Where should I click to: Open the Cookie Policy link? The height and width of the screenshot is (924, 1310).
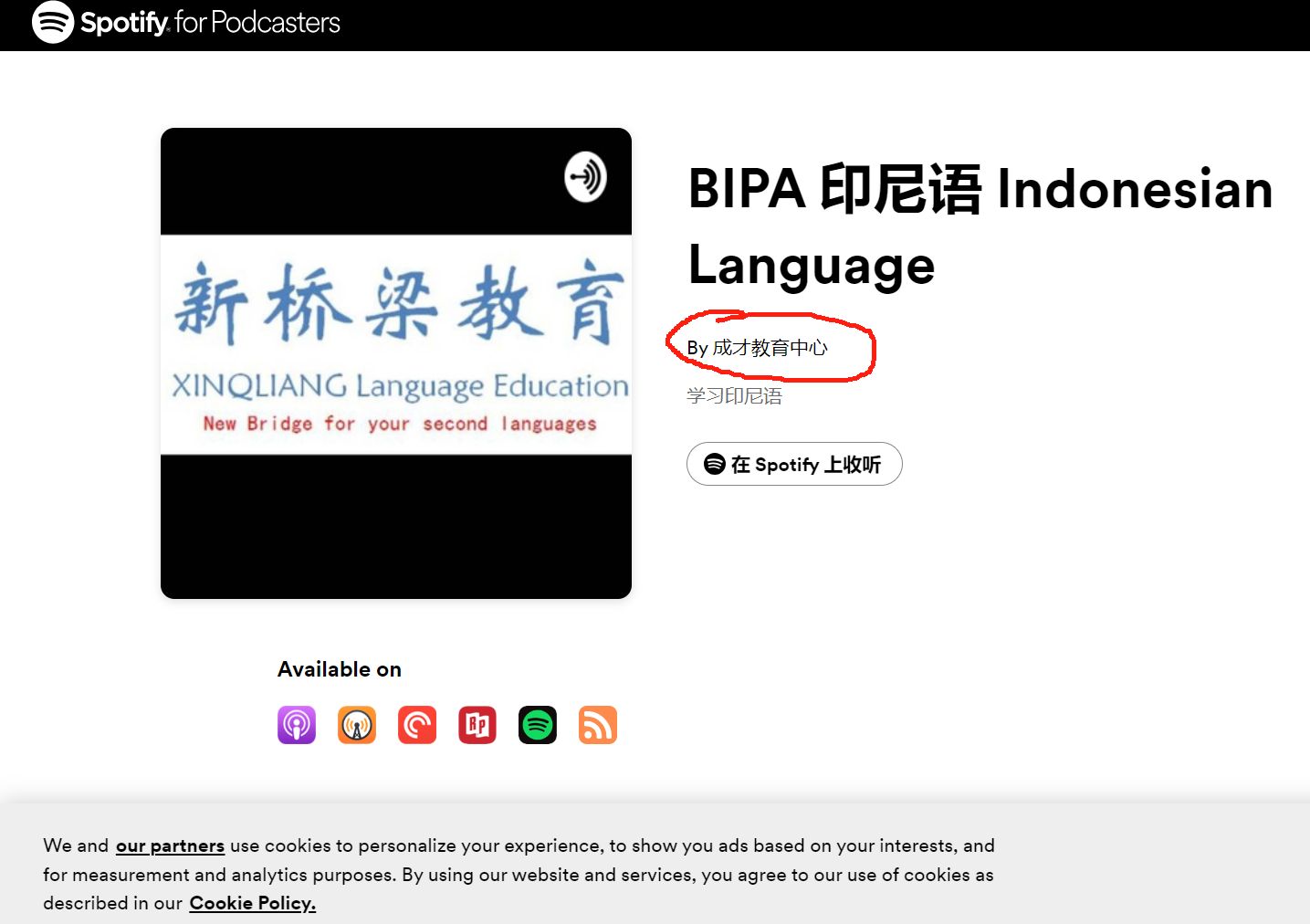[253, 903]
